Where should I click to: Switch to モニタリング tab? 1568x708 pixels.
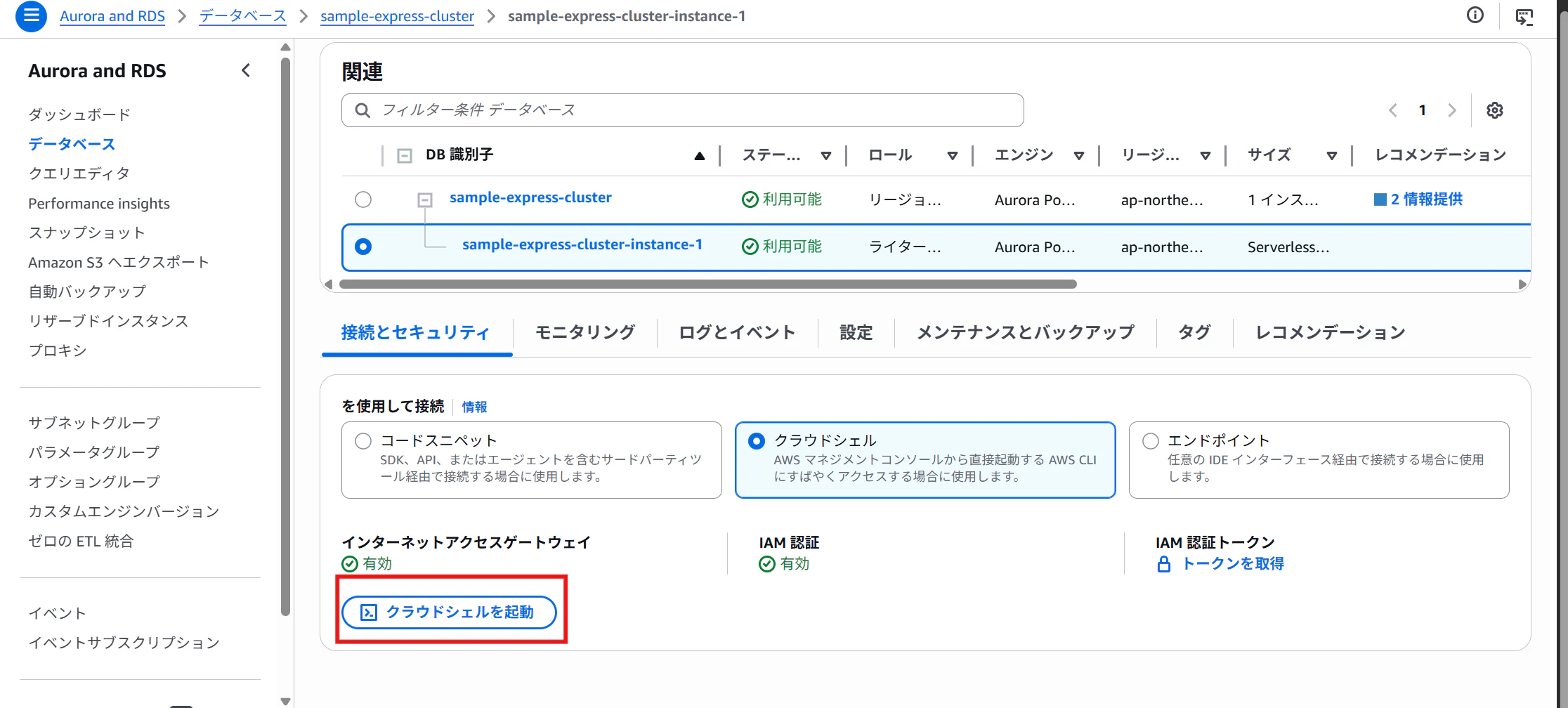(x=585, y=332)
